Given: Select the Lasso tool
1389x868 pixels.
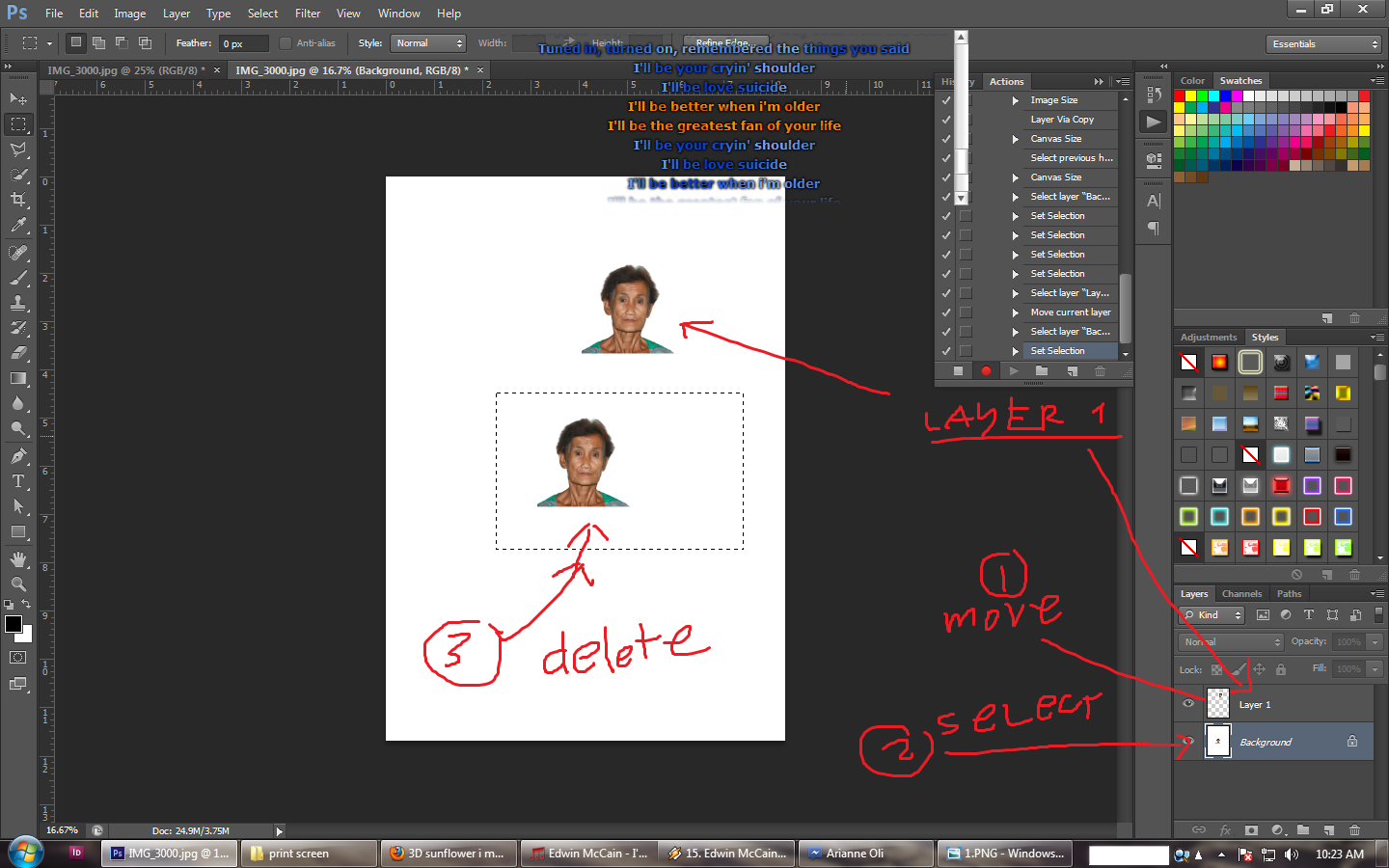Looking at the screenshot, I should coord(18,149).
